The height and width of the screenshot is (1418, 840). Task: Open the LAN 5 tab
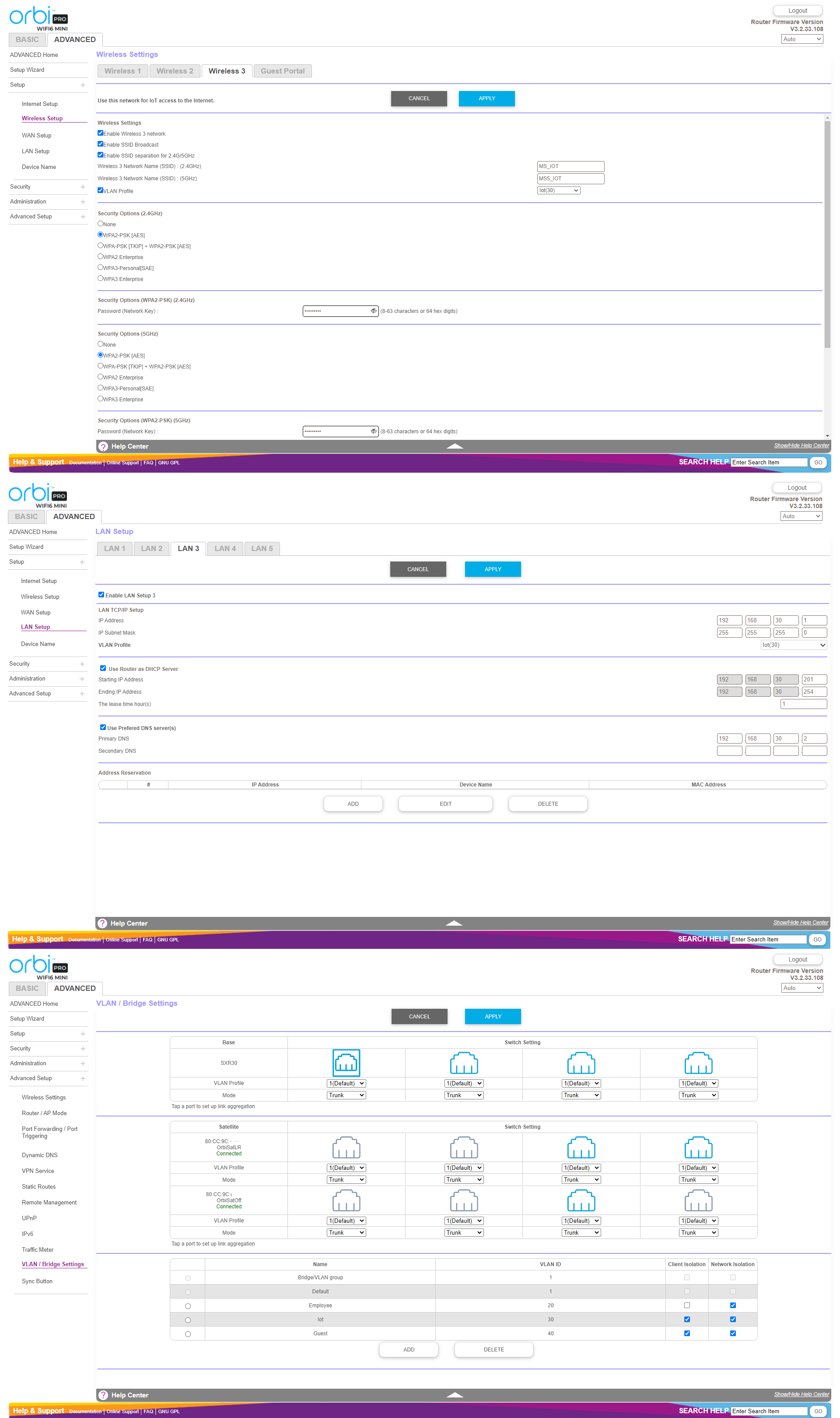tap(262, 548)
